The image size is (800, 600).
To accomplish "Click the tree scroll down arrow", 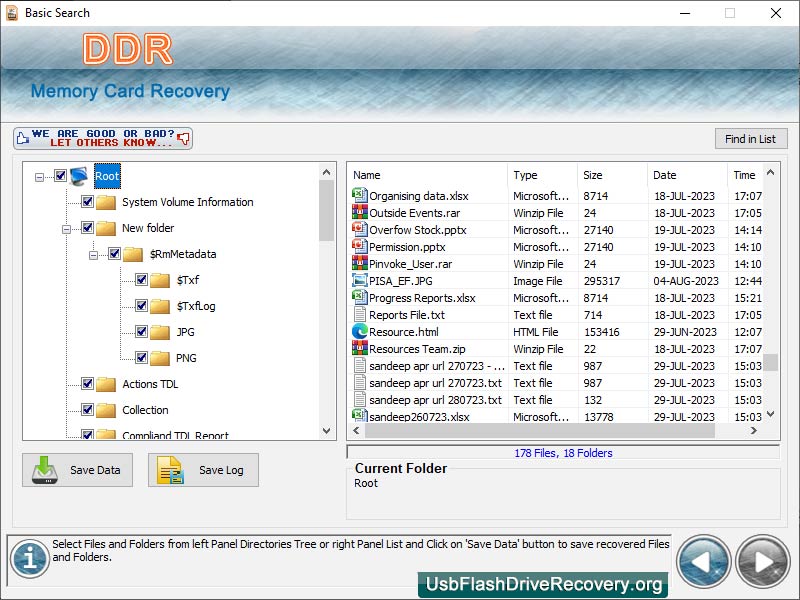I will coord(327,431).
